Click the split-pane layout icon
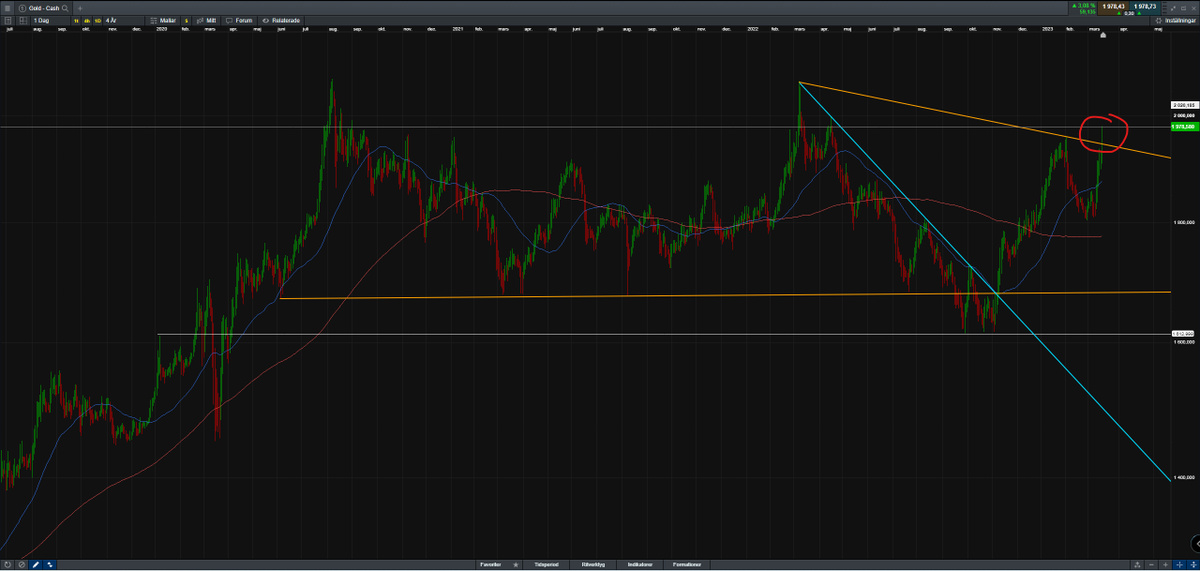The width and height of the screenshot is (1200, 571). point(23,20)
